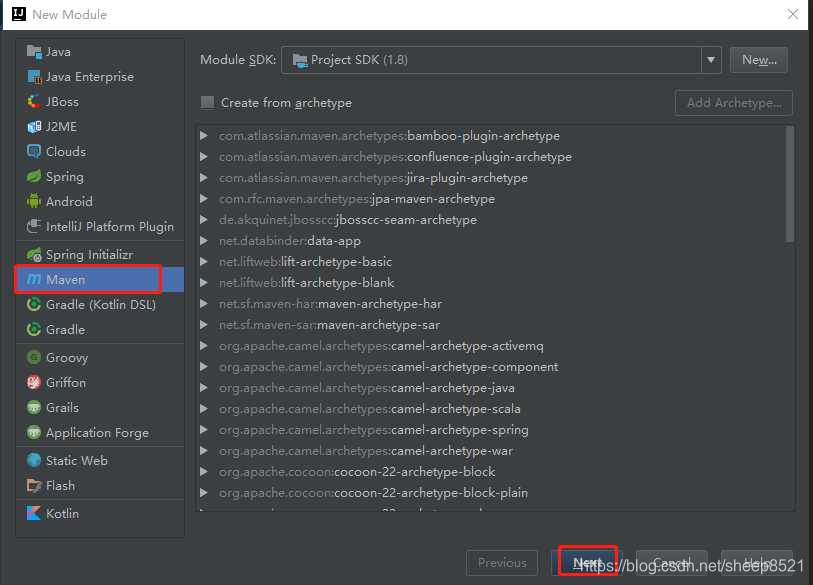813x585 pixels.
Task: Click the IntelliJ Platform Plugin icon
Action: click(x=34, y=226)
